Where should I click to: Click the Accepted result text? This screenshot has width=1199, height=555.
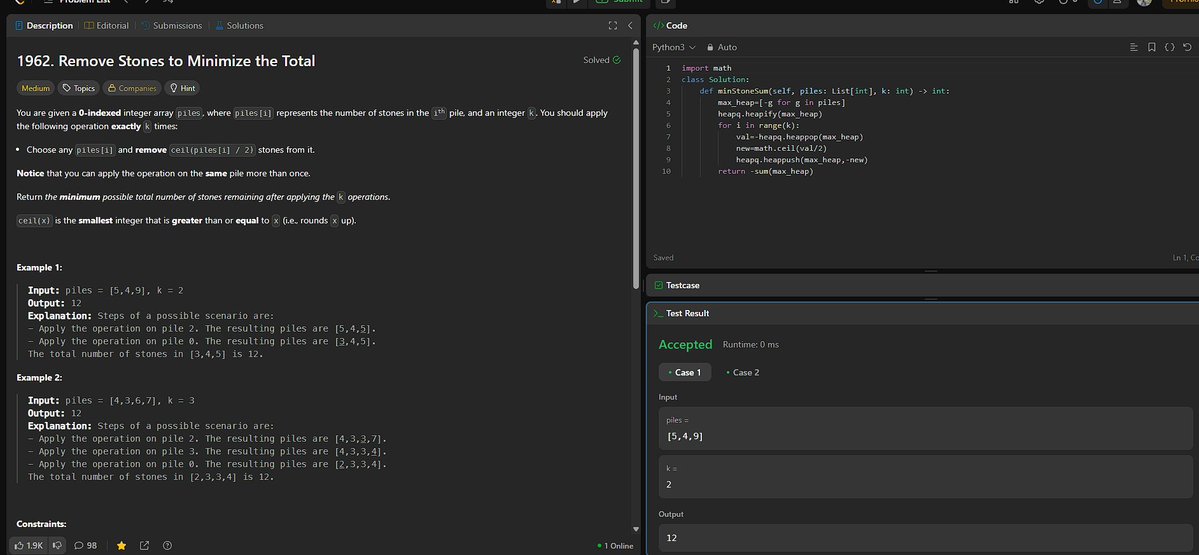pyautogui.click(x=685, y=345)
